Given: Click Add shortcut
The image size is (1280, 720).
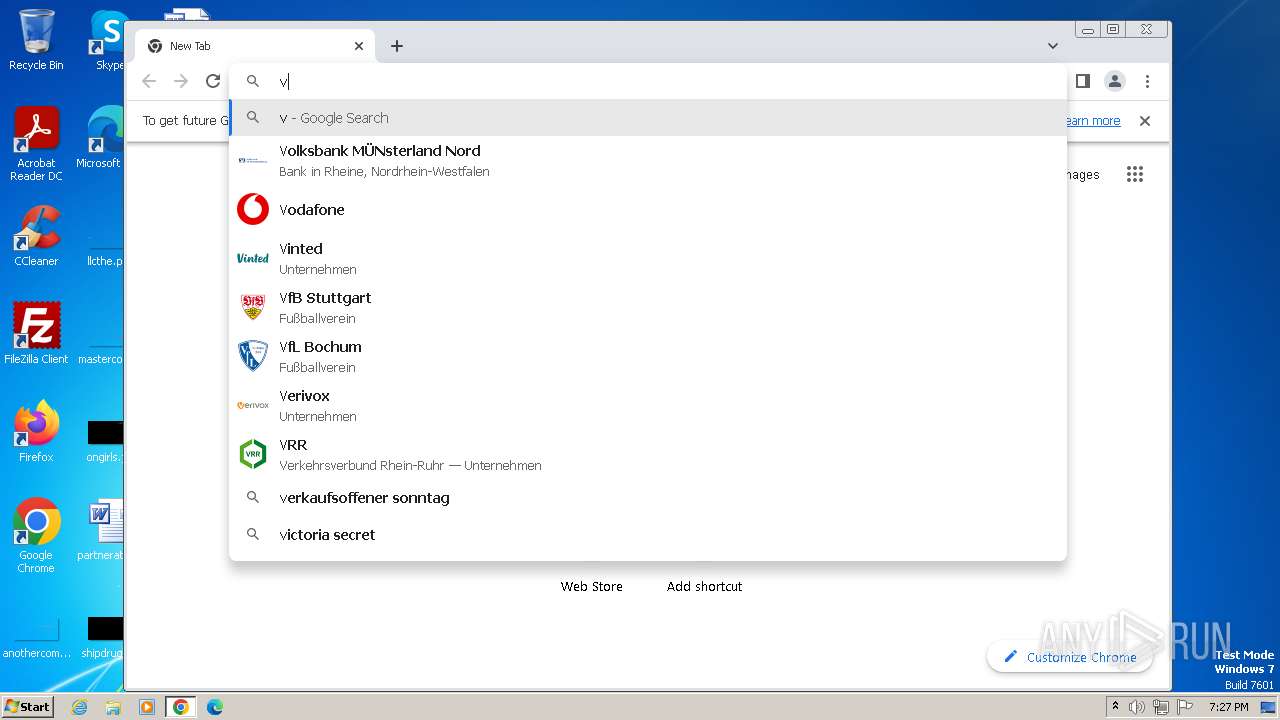Looking at the screenshot, I should (x=704, y=586).
